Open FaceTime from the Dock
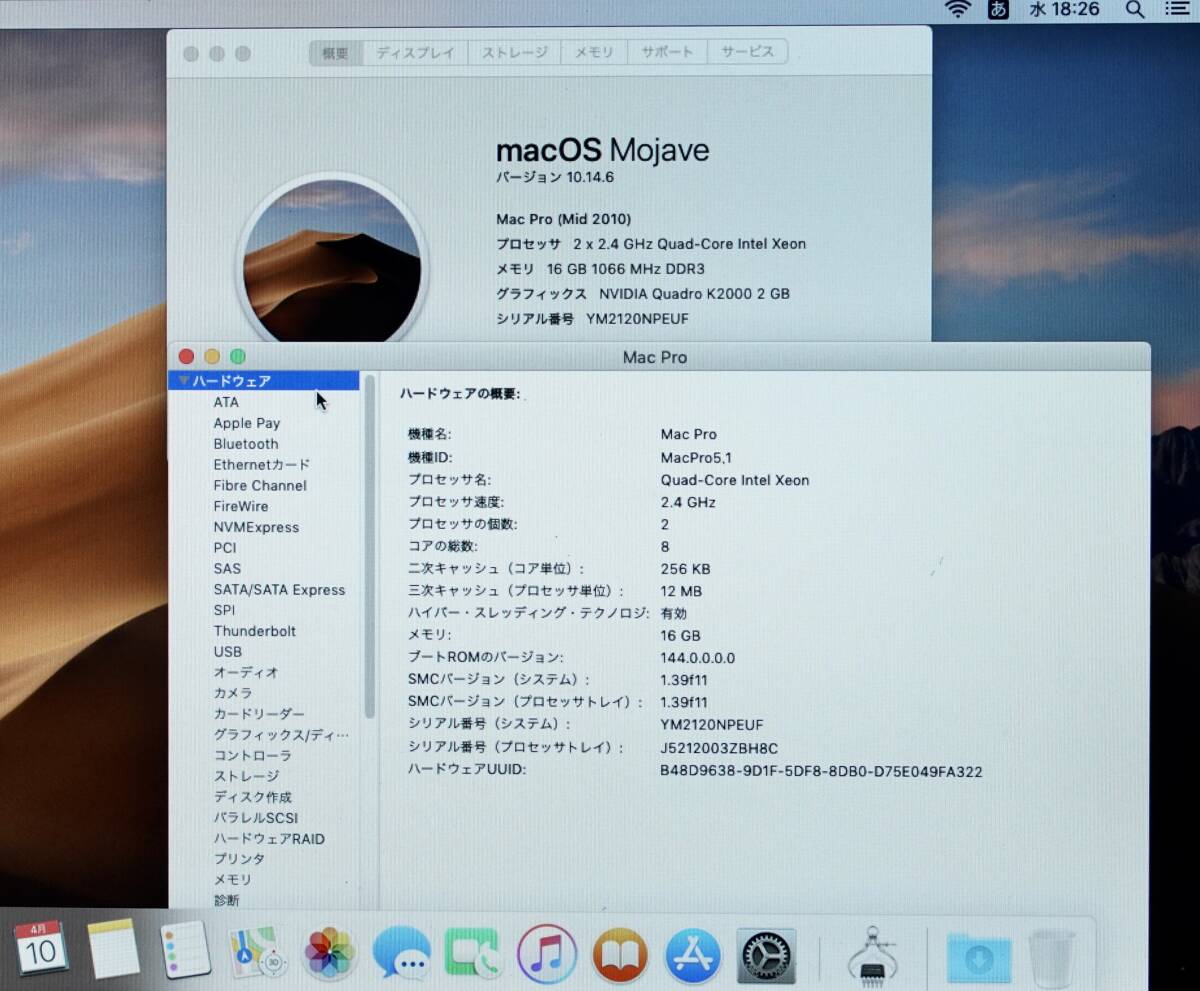 [x=475, y=954]
